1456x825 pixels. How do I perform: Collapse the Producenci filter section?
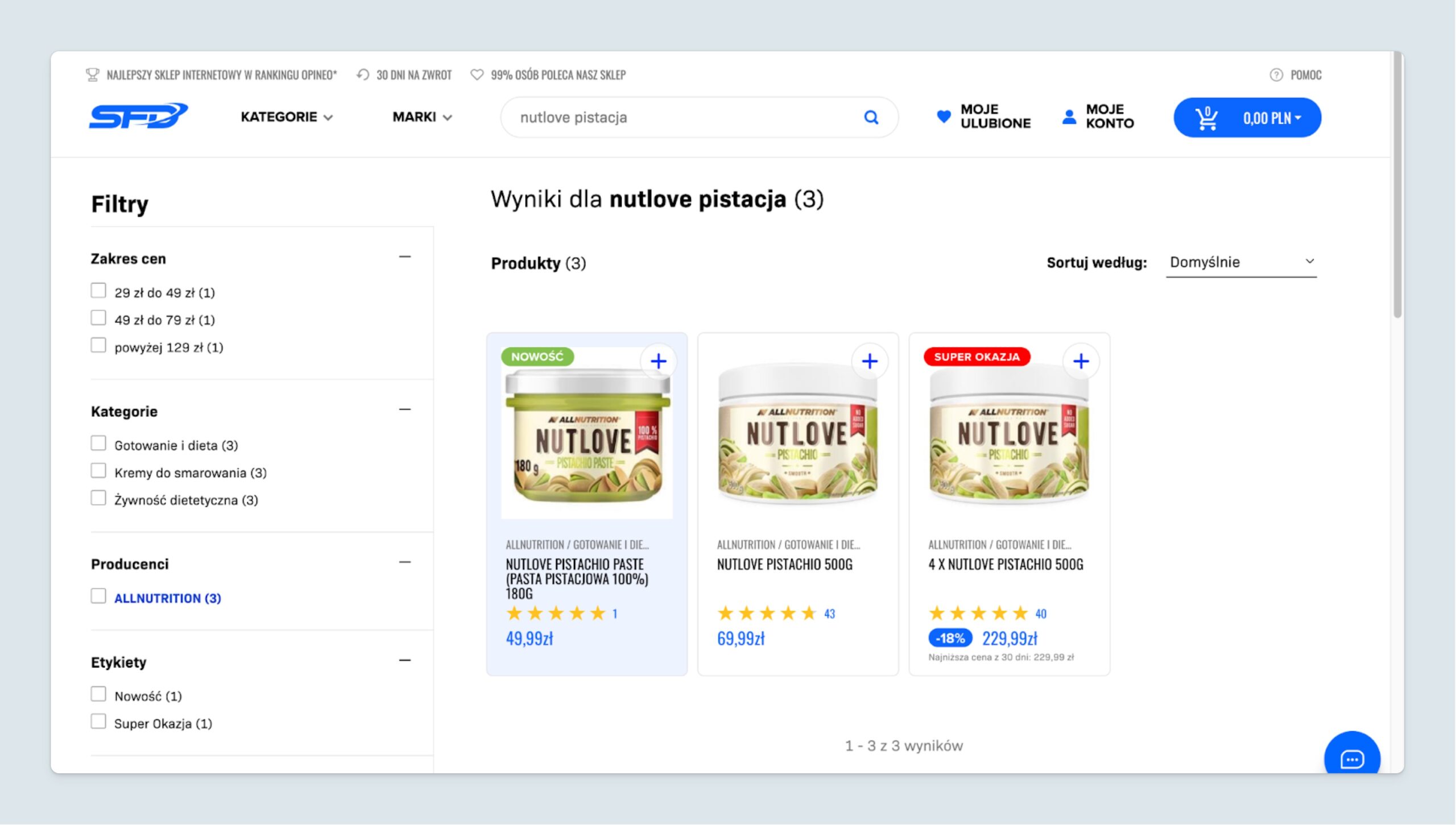404,562
